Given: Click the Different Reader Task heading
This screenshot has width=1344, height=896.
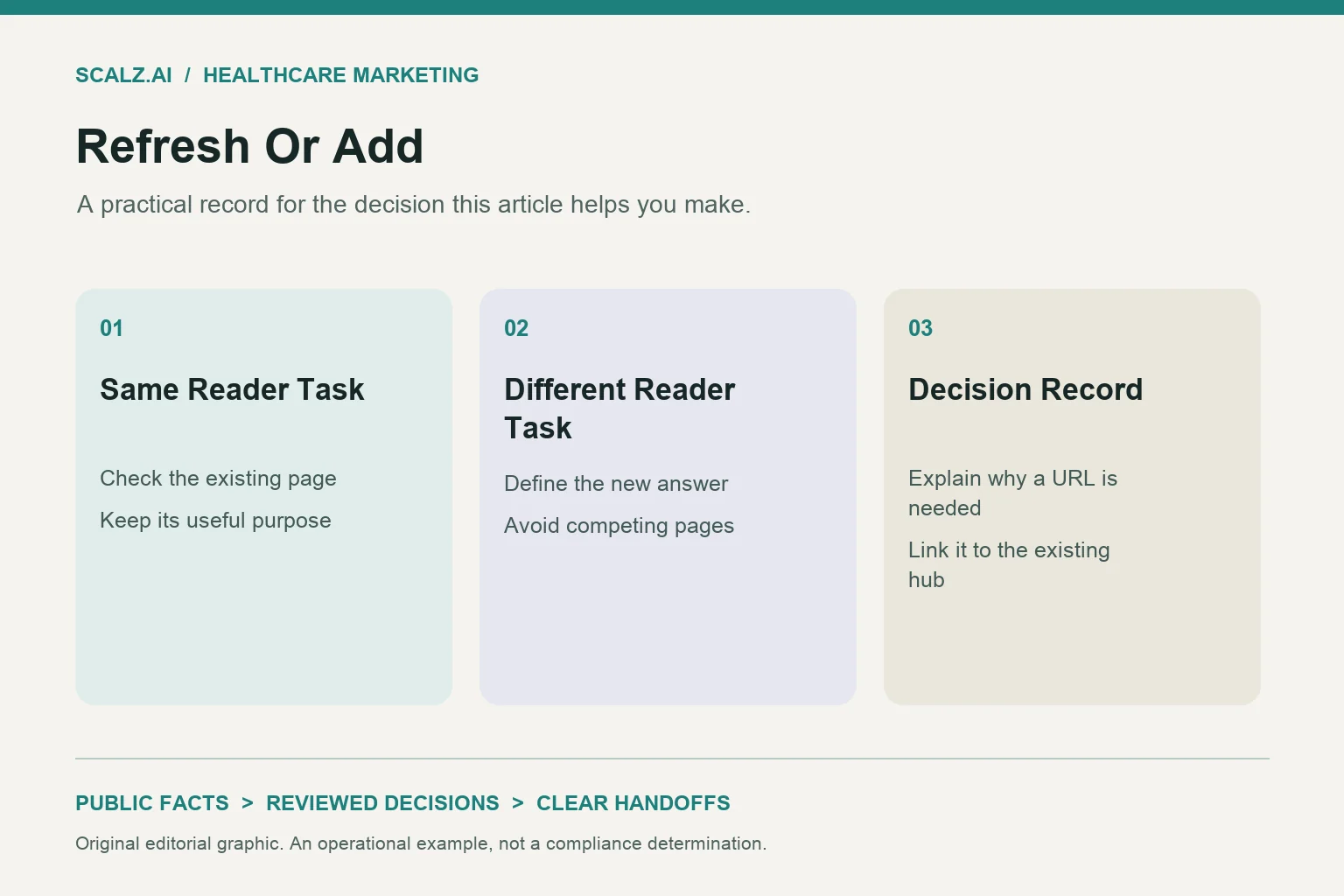Looking at the screenshot, I should (619, 409).
